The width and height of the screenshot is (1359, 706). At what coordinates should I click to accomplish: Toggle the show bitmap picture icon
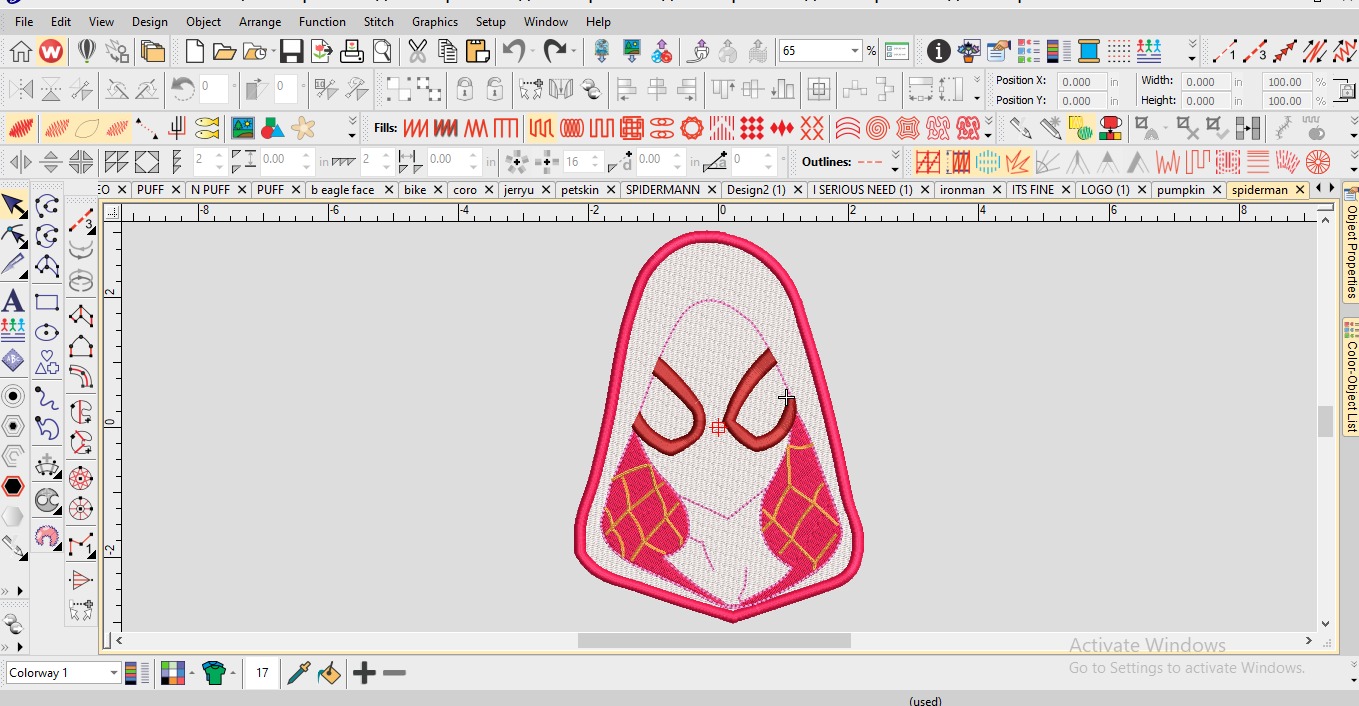242,128
